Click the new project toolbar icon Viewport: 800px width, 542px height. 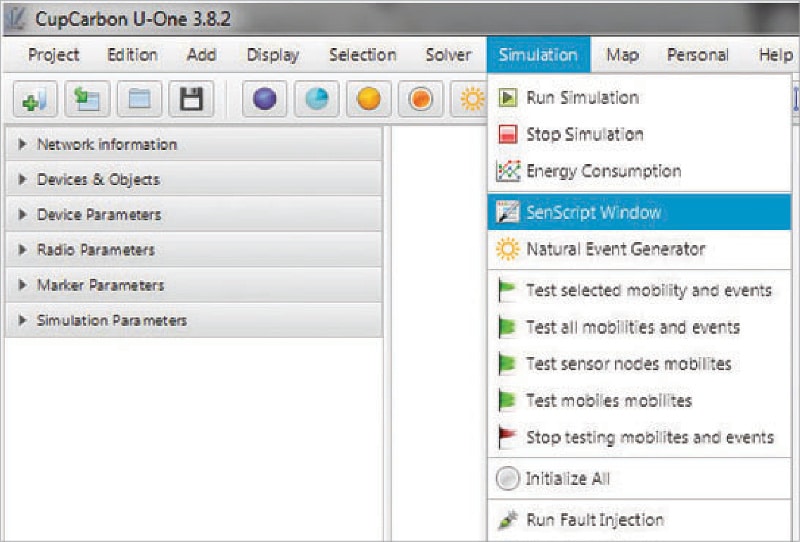coord(35,98)
